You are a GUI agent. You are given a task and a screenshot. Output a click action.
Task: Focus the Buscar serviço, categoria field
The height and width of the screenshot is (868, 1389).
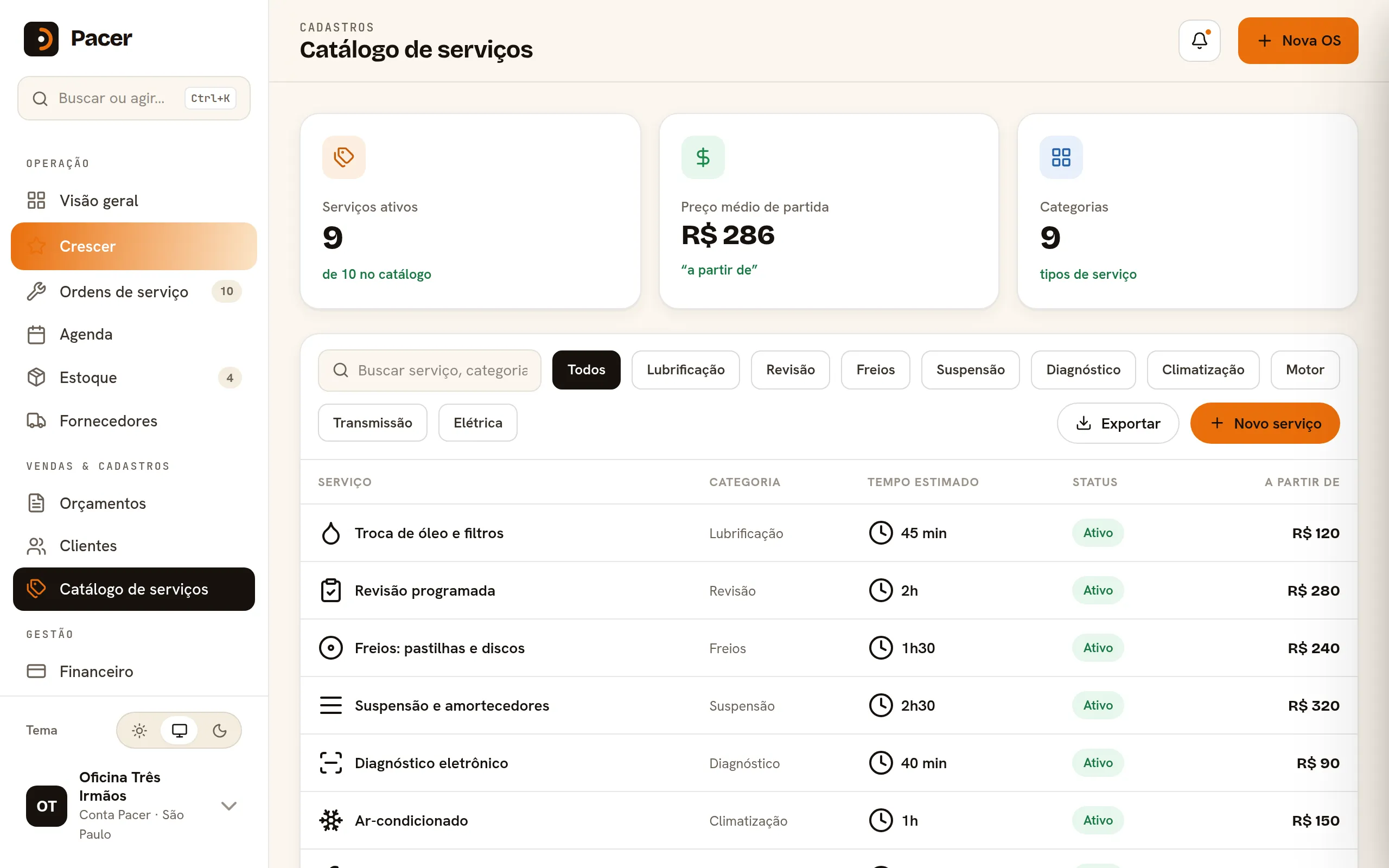click(429, 371)
